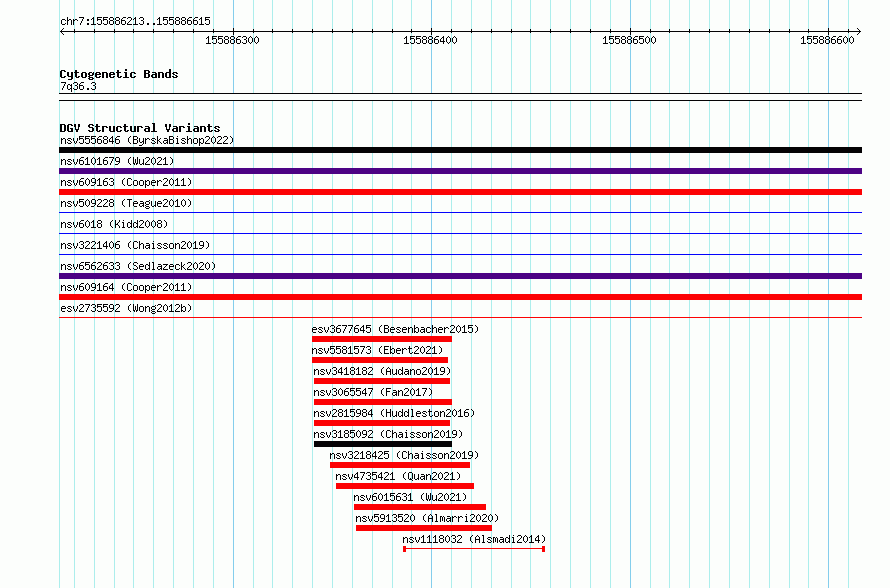This screenshot has height=588, width=890.
Task: Click the red nsv609163 variant bar
Action: [460, 192]
